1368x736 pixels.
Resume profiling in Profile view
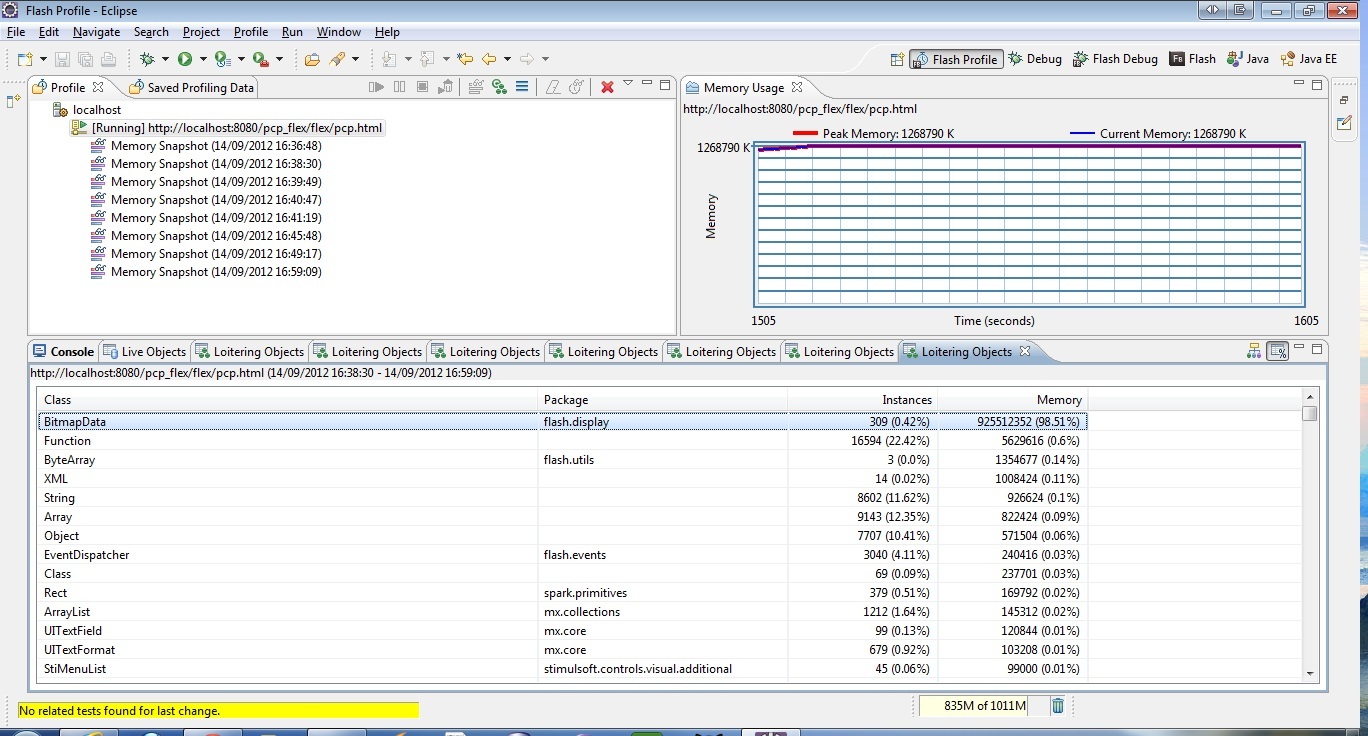tap(376, 87)
